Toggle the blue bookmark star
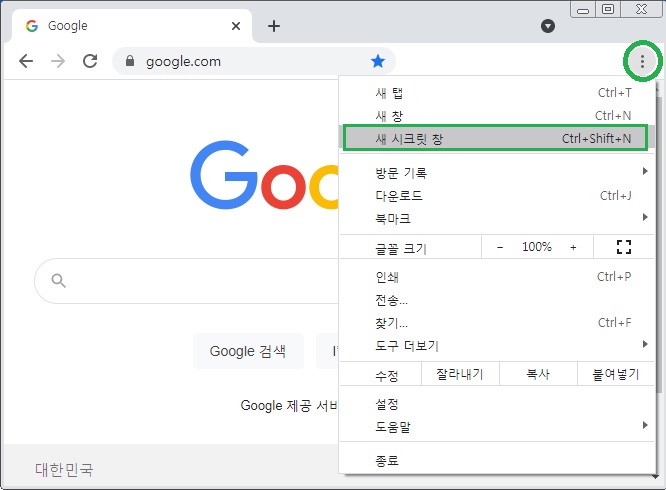 pyautogui.click(x=378, y=62)
